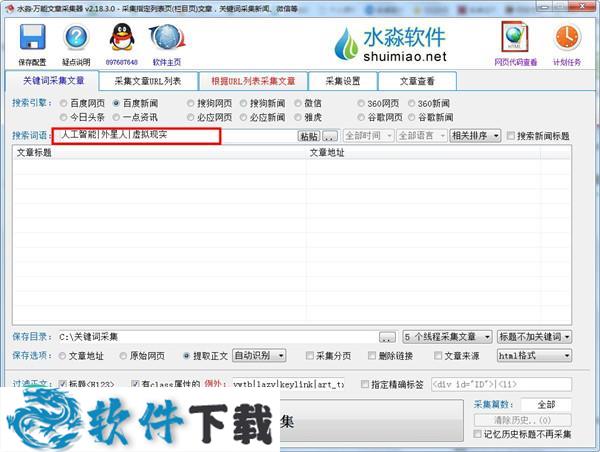This screenshot has height=452, width=600.
Task: Select the Baidu Web radio button
Action: [65, 102]
